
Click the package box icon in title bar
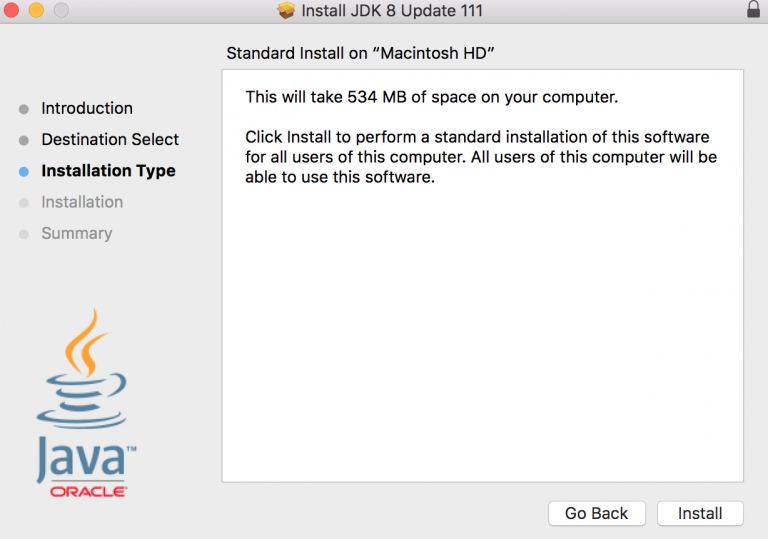[x=287, y=10]
